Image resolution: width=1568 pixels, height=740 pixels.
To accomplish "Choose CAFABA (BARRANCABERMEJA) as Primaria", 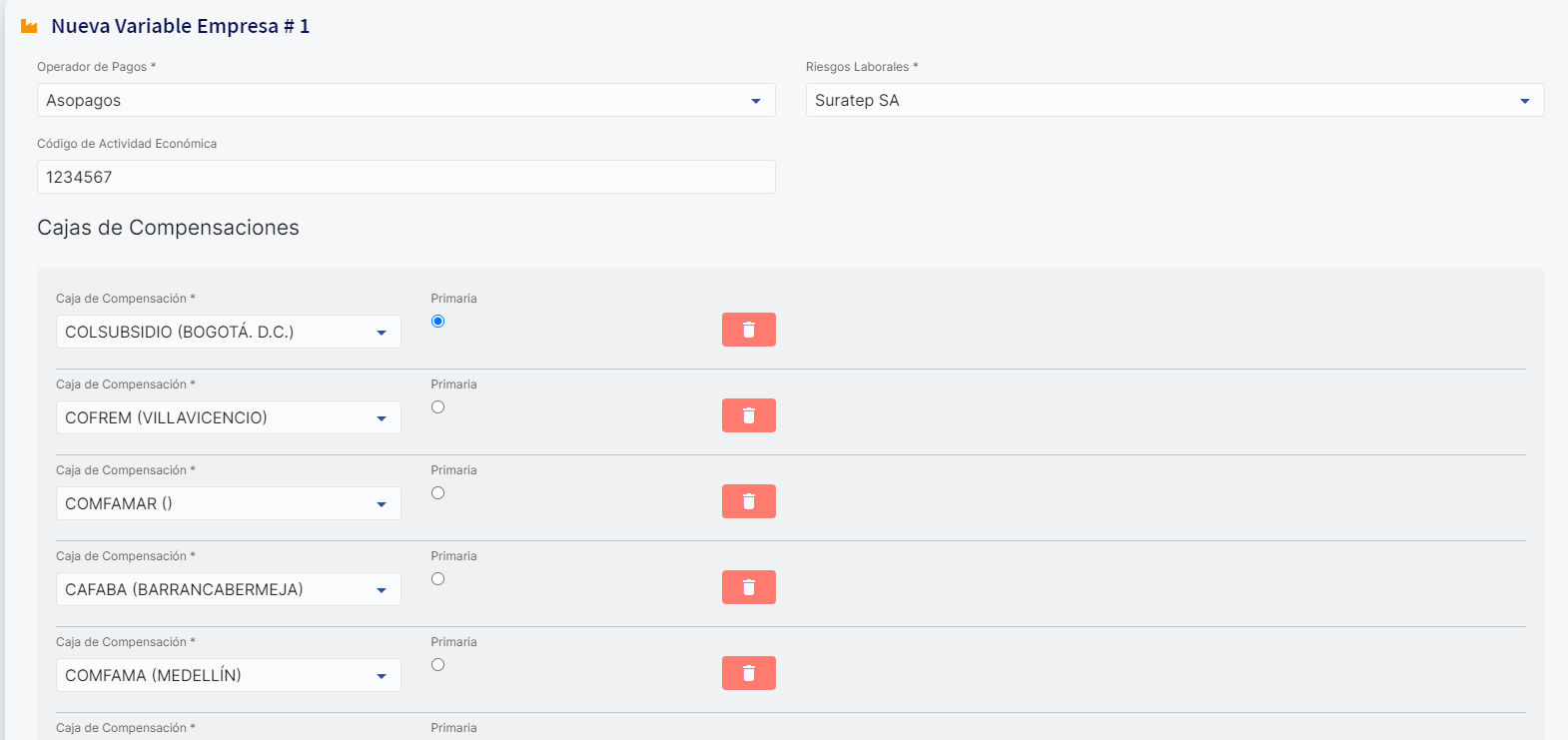I will point(437,578).
